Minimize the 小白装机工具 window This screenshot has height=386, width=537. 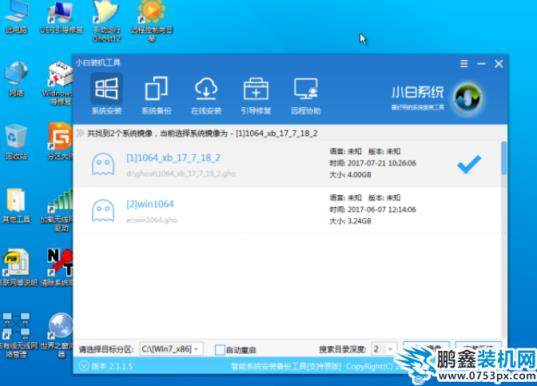pyautogui.click(x=481, y=64)
